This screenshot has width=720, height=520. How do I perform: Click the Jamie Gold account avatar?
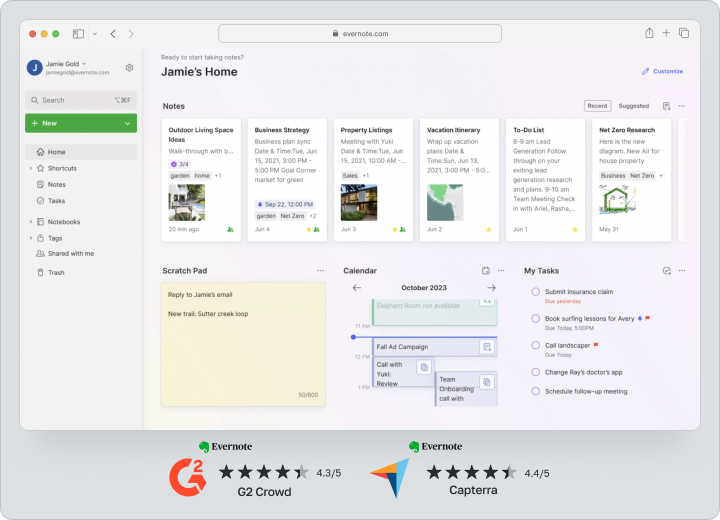[34, 68]
